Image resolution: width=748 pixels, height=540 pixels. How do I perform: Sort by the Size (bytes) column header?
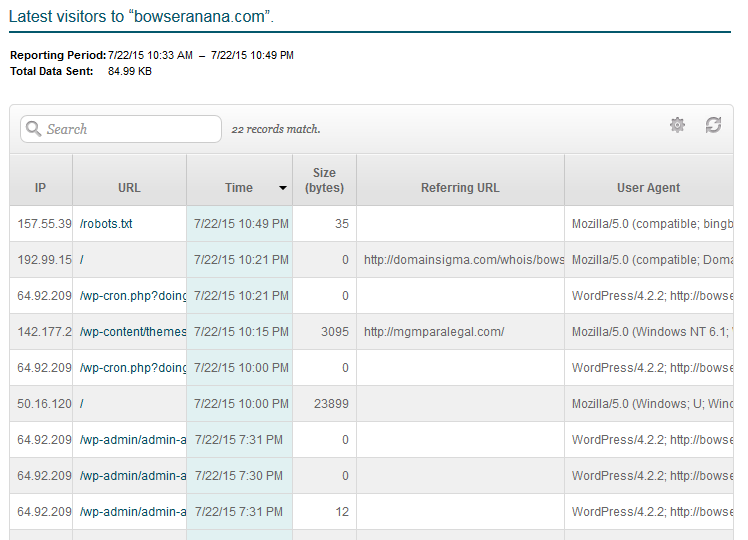(324, 180)
